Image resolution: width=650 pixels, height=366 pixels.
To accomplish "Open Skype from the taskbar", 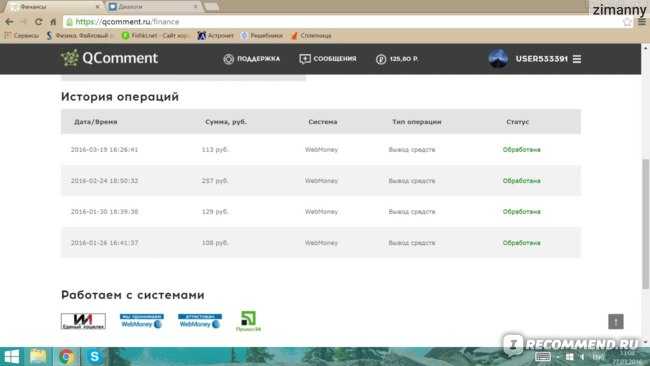I will pyautogui.click(x=94, y=356).
